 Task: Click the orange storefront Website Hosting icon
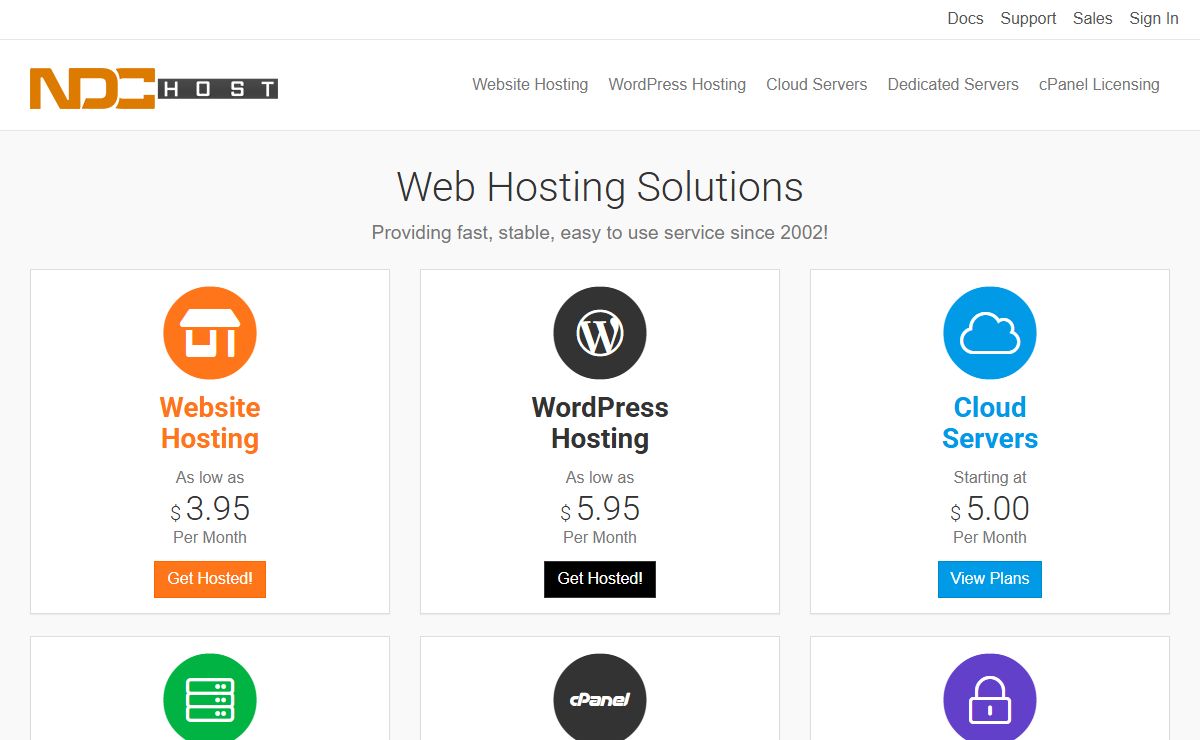point(210,333)
